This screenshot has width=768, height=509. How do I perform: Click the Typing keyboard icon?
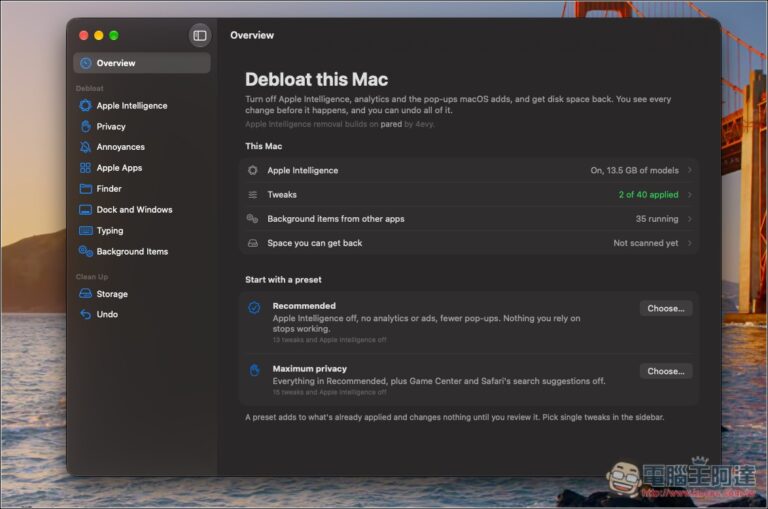pos(86,230)
